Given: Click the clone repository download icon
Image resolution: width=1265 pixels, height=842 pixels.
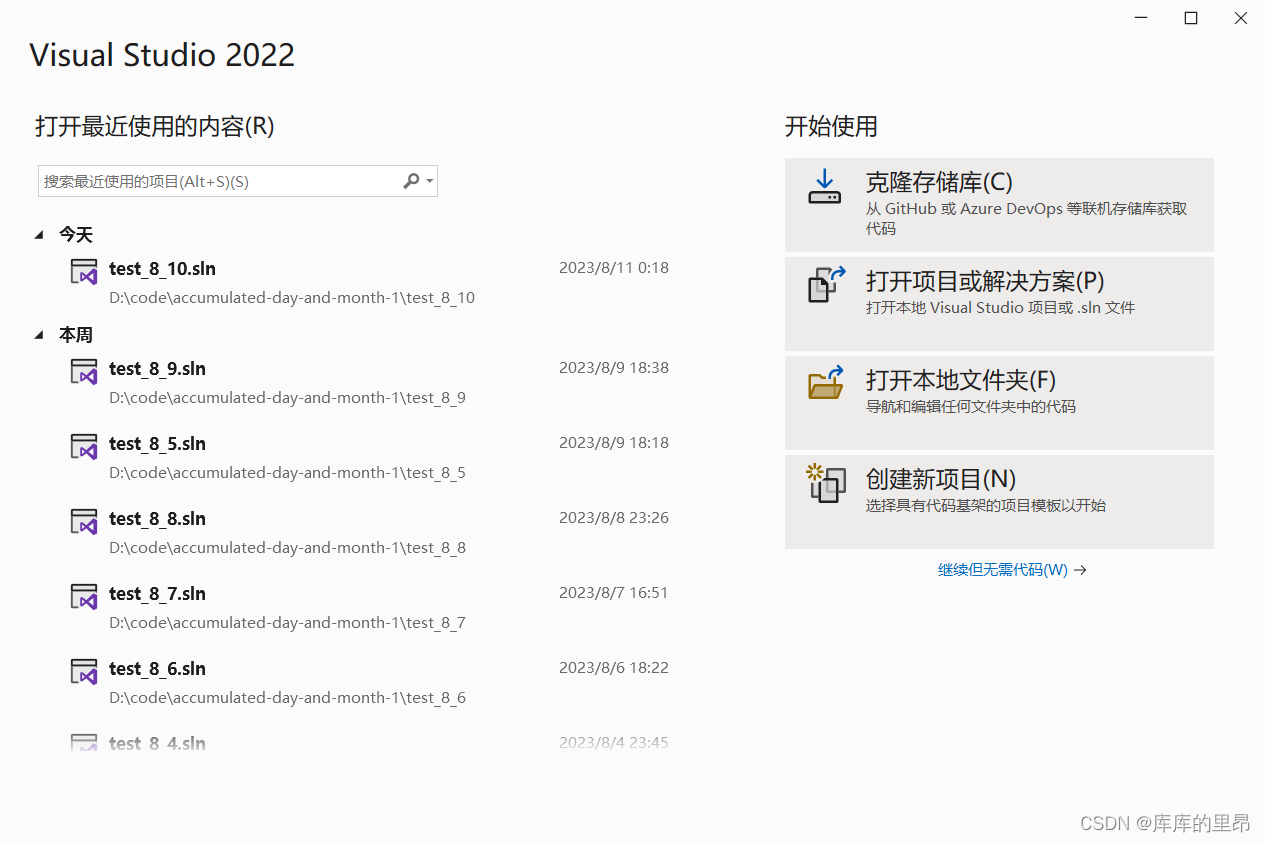Looking at the screenshot, I should tap(825, 187).
